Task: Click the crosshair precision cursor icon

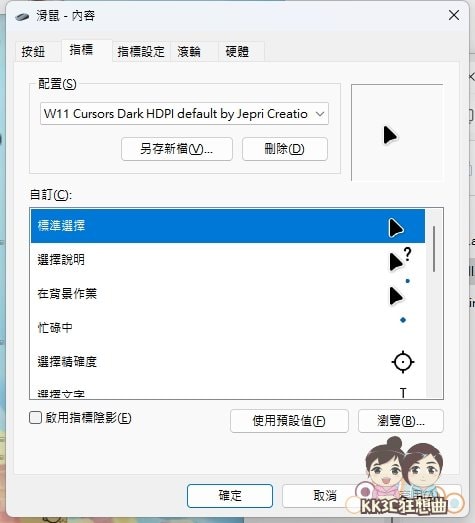Action: [403, 362]
